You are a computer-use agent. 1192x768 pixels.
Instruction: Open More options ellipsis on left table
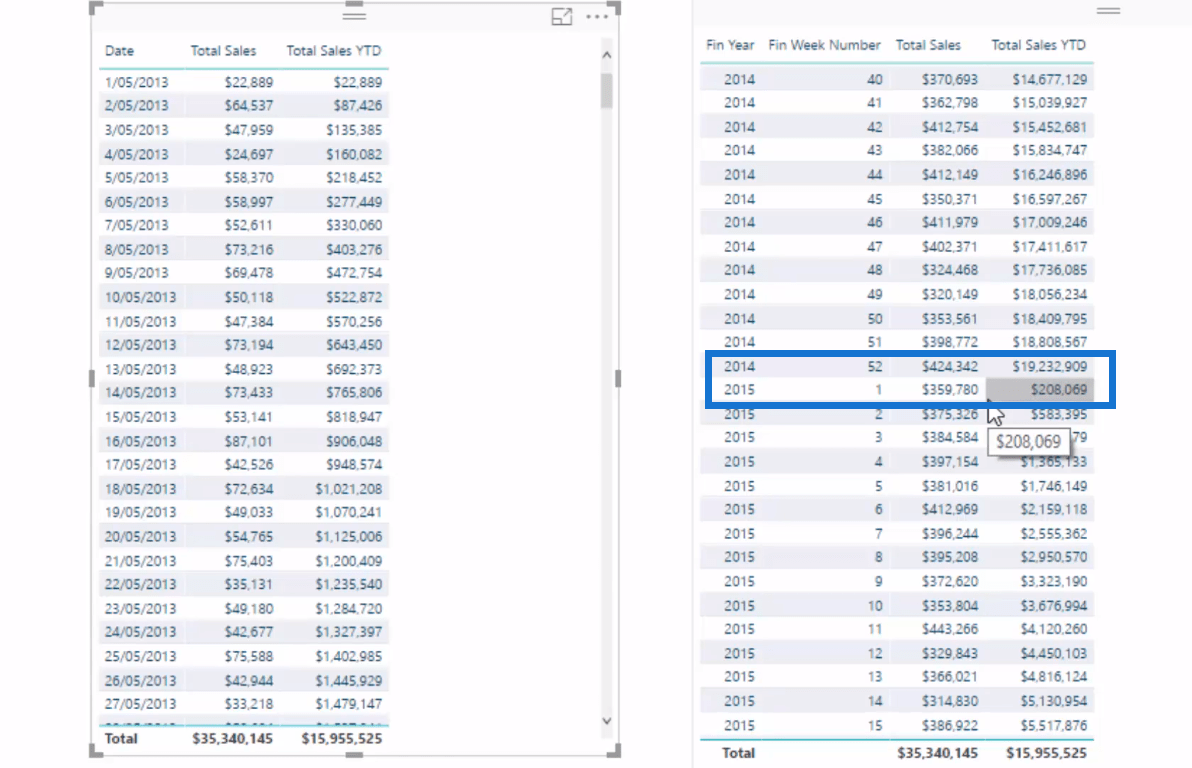click(x=597, y=17)
